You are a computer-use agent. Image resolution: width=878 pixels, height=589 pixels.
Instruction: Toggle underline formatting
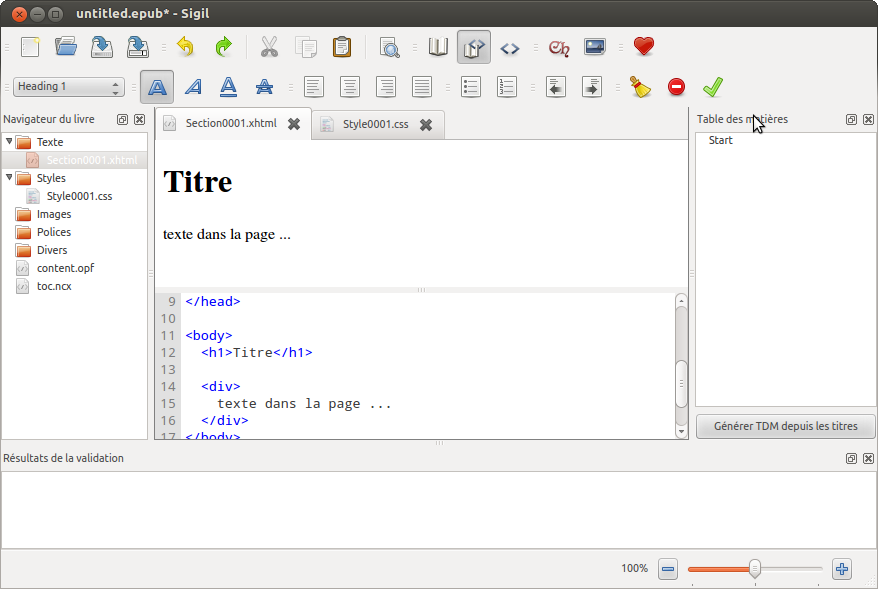pyautogui.click(x=228, y=87)
